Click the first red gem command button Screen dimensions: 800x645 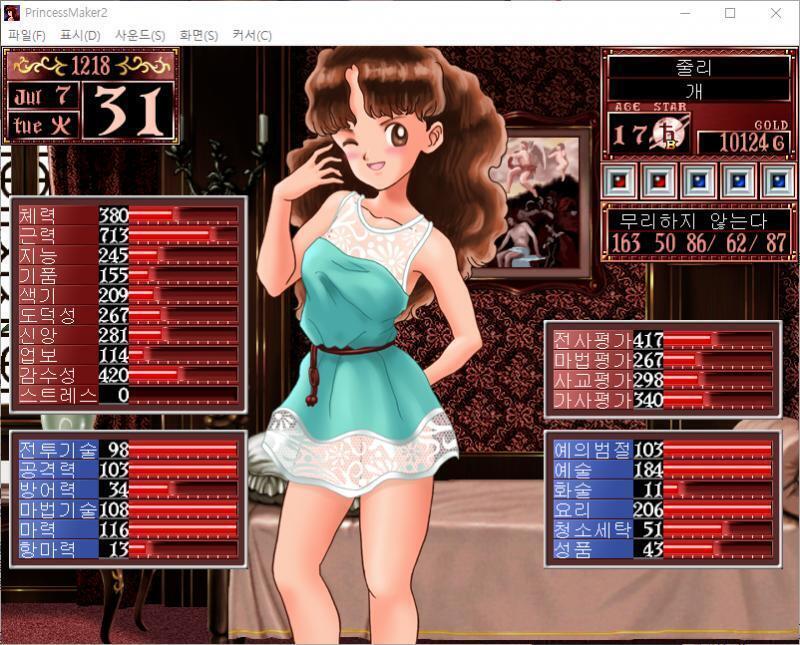(619, 181)
